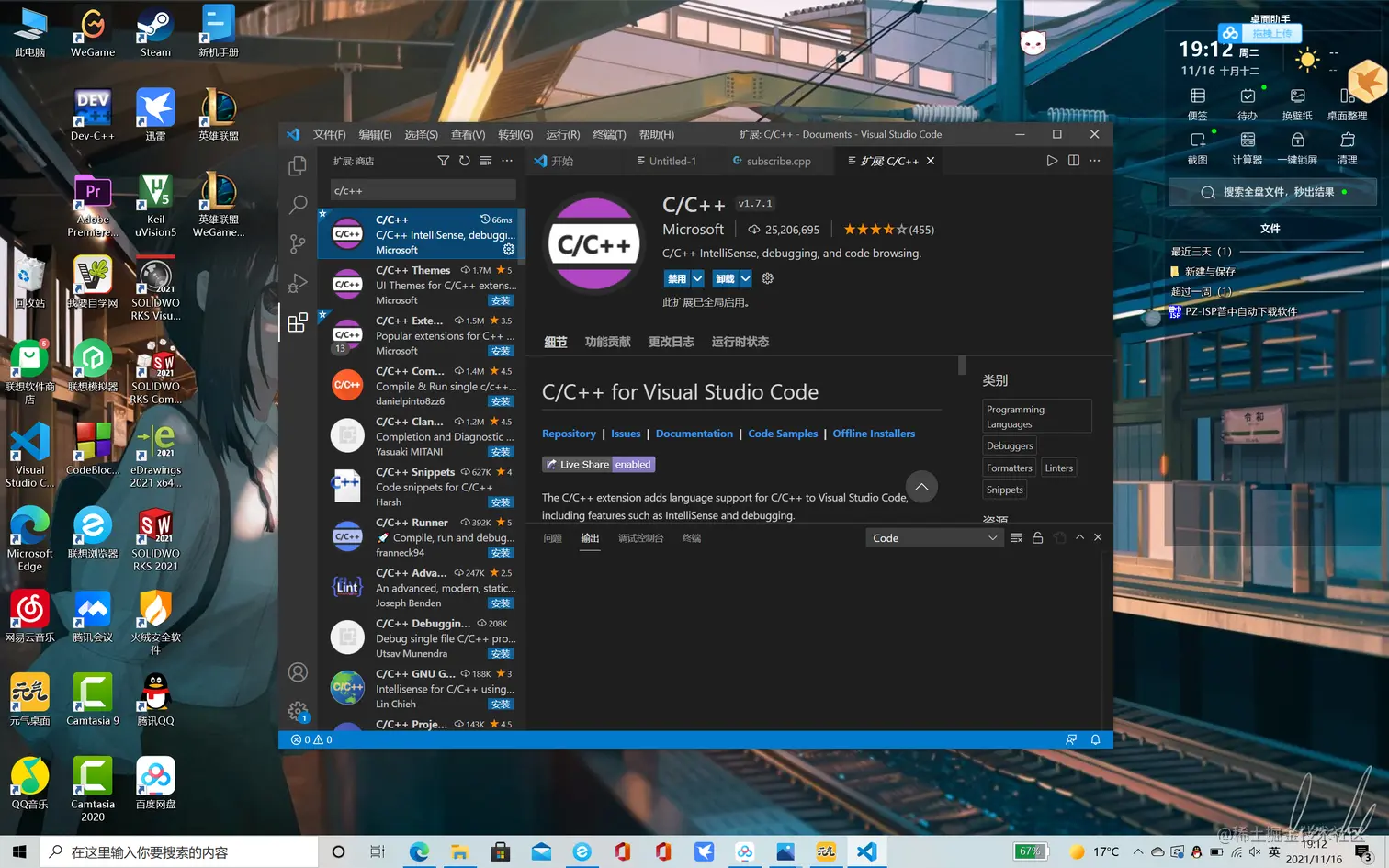Image resolution: width=1389 pixels, height=868 pixels.
Task: Open the Accounts icon in activity bar
Action: [x=298, y=672]
